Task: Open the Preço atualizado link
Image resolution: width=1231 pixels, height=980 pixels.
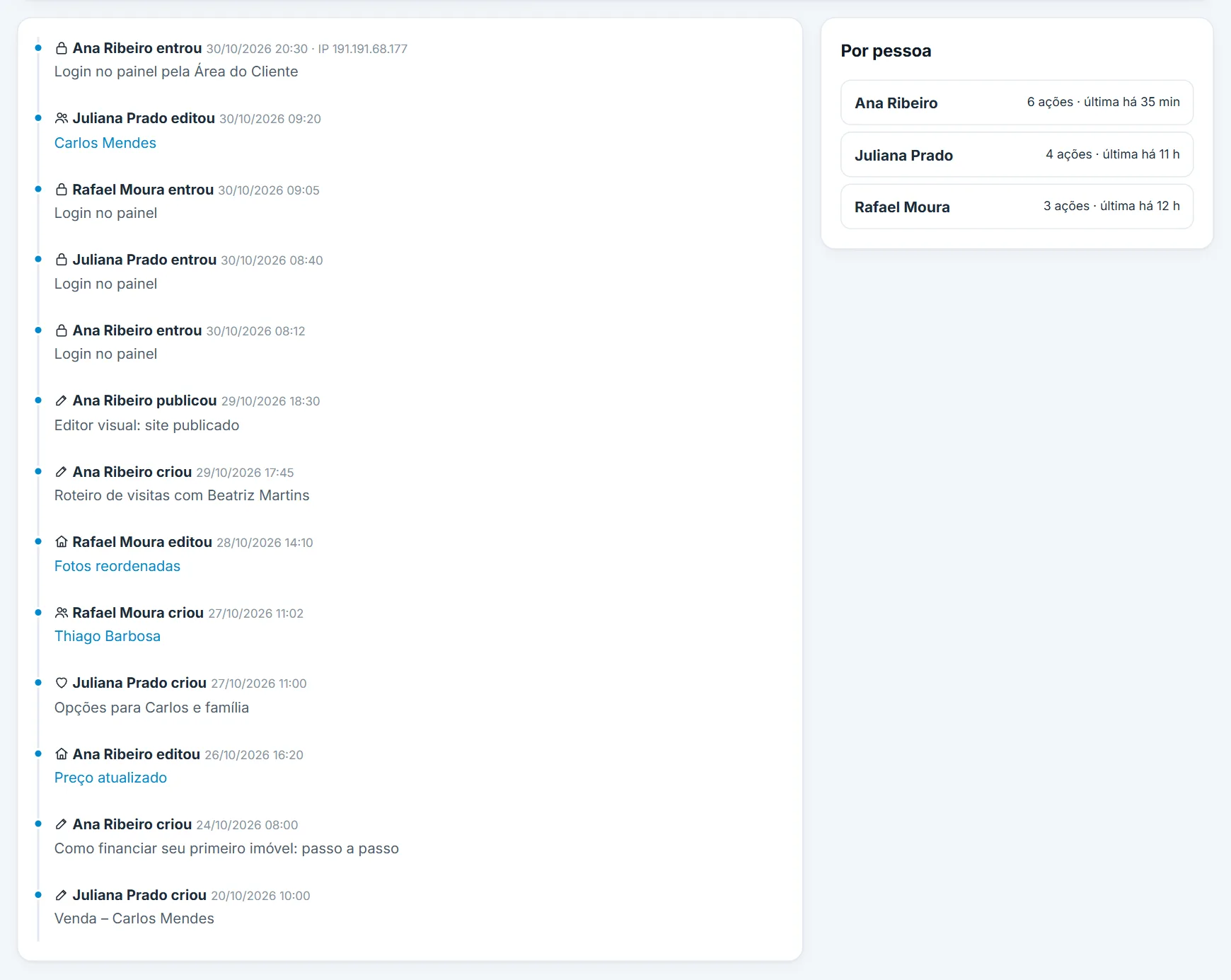Action: coord(110,778)
